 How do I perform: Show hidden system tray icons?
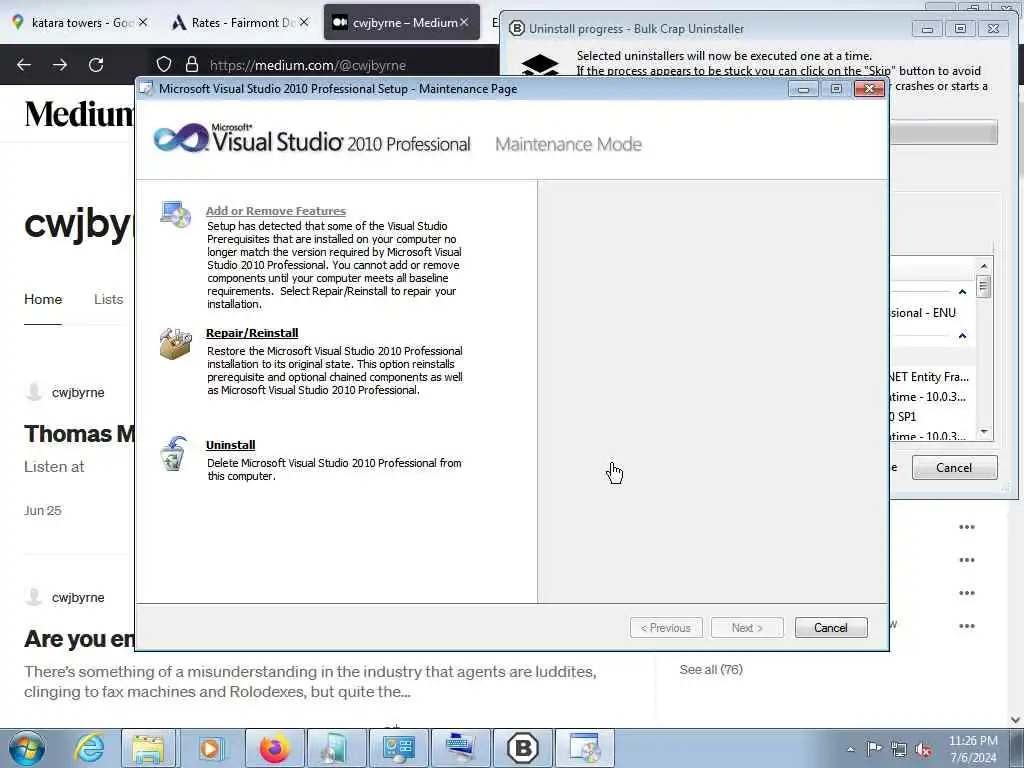(850, 750)
